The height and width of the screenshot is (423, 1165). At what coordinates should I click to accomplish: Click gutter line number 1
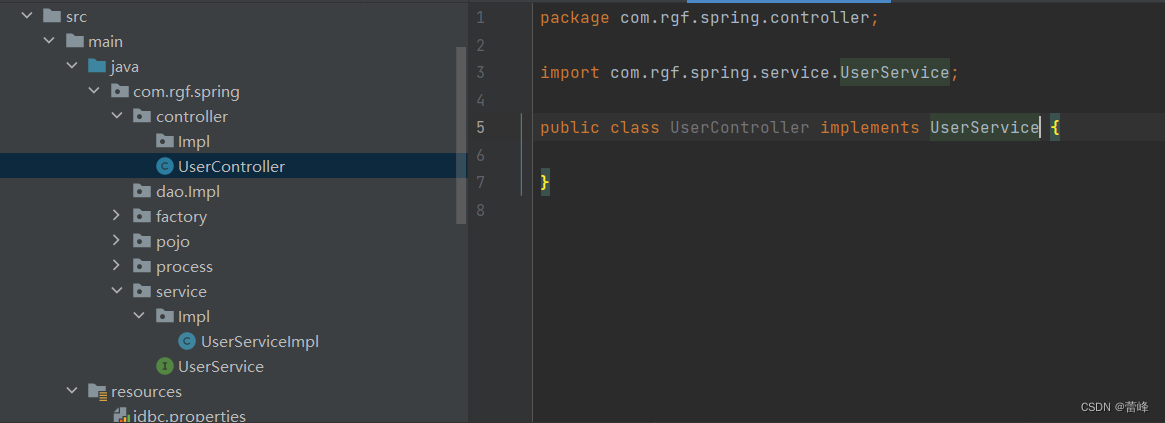pyautogui.click(x=480, y=17)
